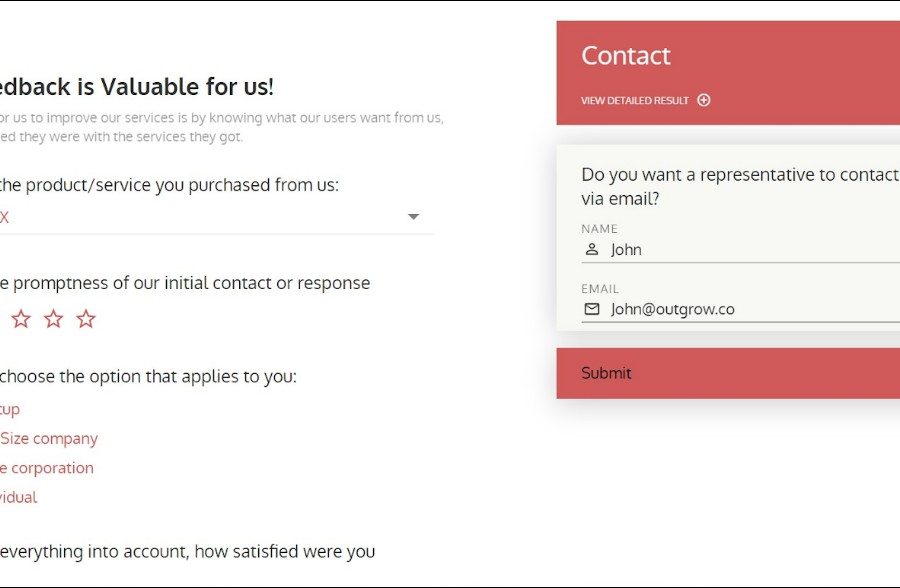Choose the Individual option
Image resolution: width=900 pixels, height=588 pixels.
pyautogui.click(x=19, y=497)
